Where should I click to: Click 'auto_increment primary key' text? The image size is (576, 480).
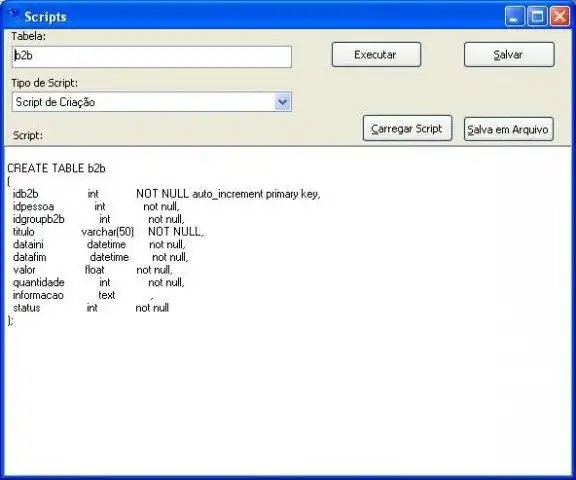pyautogui.click(x=256, y=194)
